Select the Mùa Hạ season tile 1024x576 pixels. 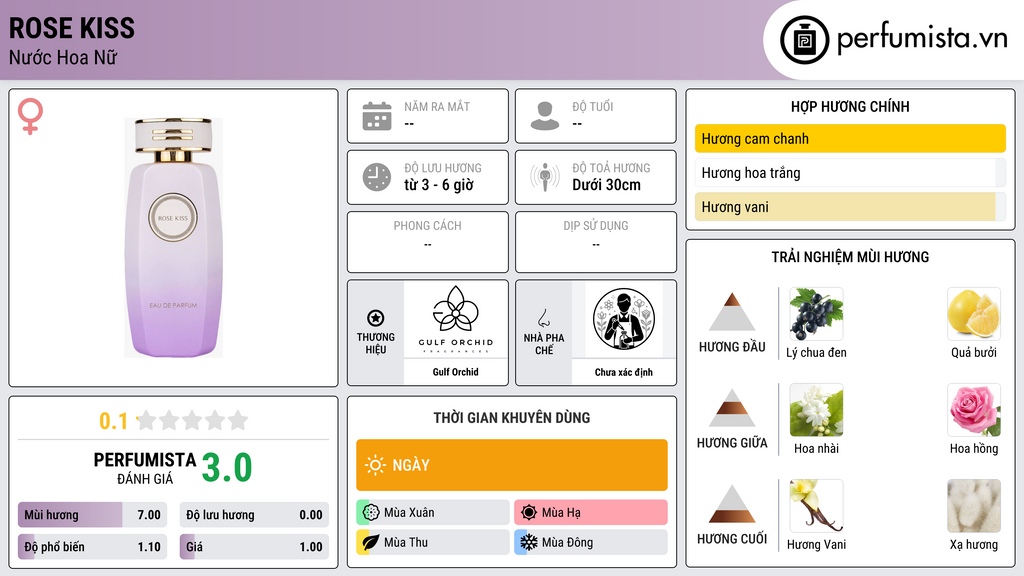point(590,512)
